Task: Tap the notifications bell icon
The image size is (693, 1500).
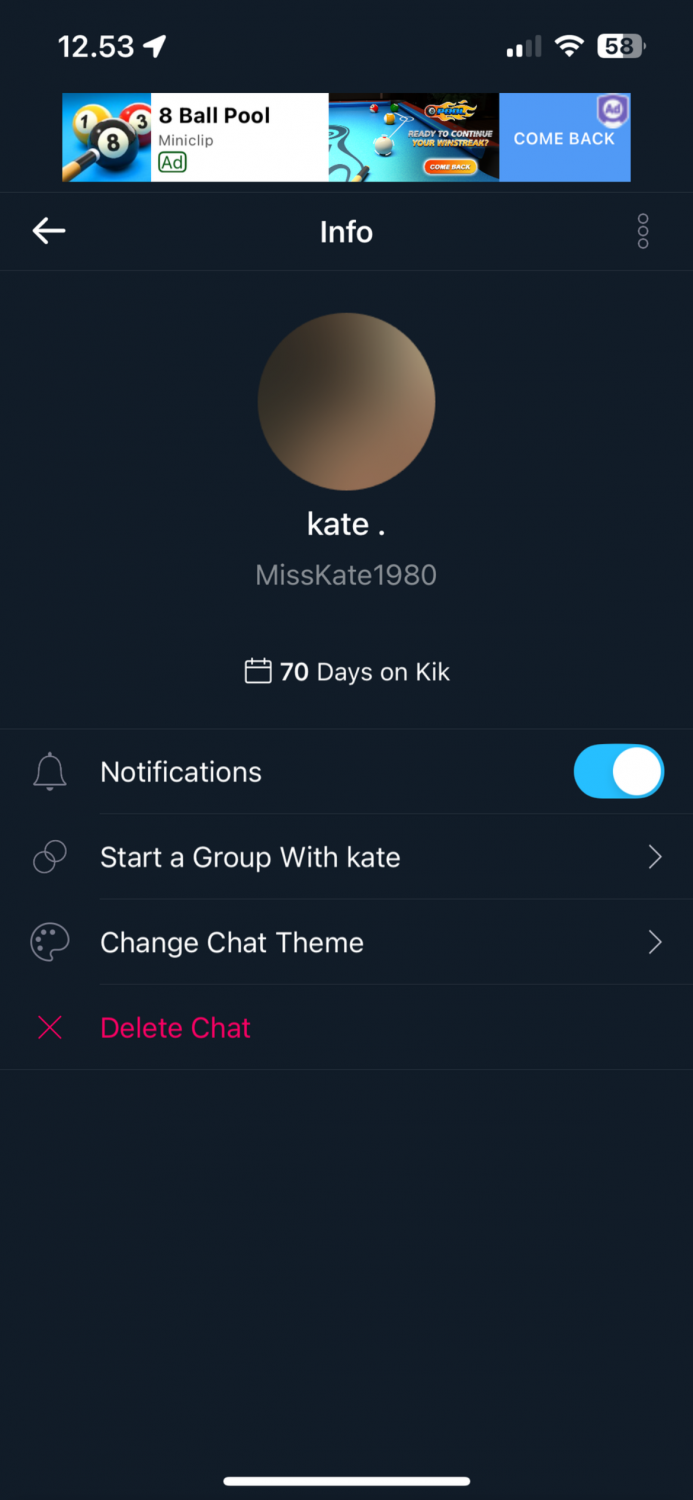Action: tap(50, 772)
